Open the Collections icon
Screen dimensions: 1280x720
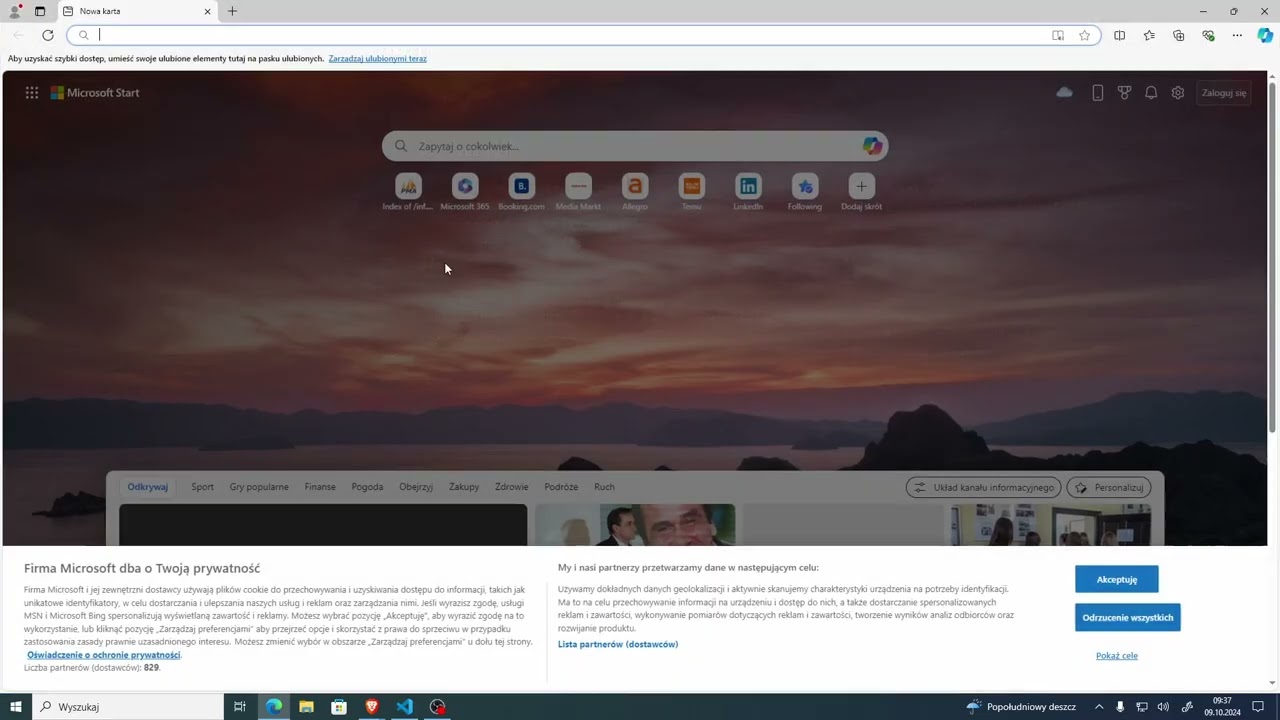point(1178,35)
